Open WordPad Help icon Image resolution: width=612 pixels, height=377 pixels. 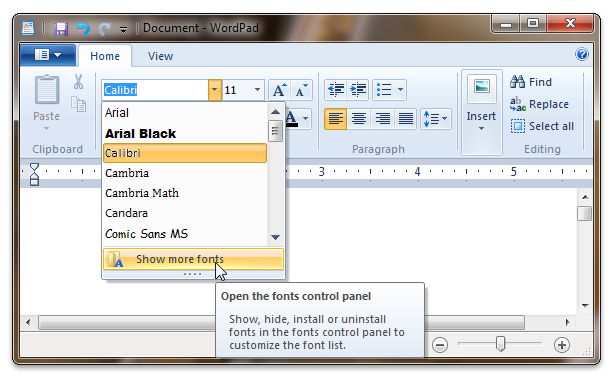pyautogui.click(x=582, y=54)
